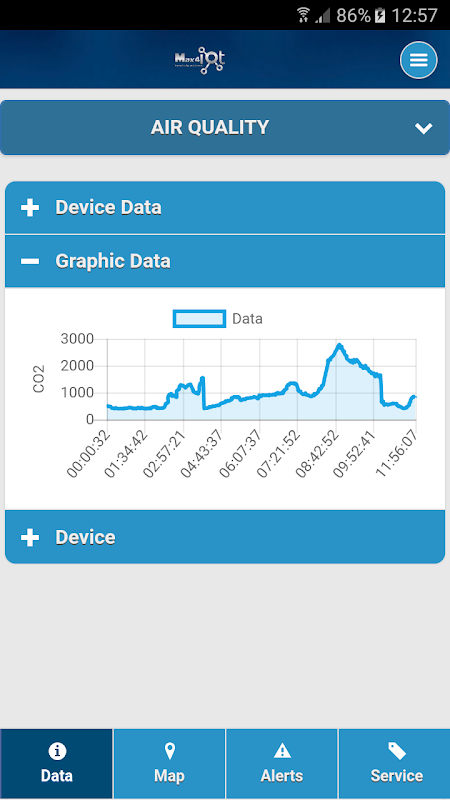
Task: Tap the Service tab tag icon
Action: (396, 751)
